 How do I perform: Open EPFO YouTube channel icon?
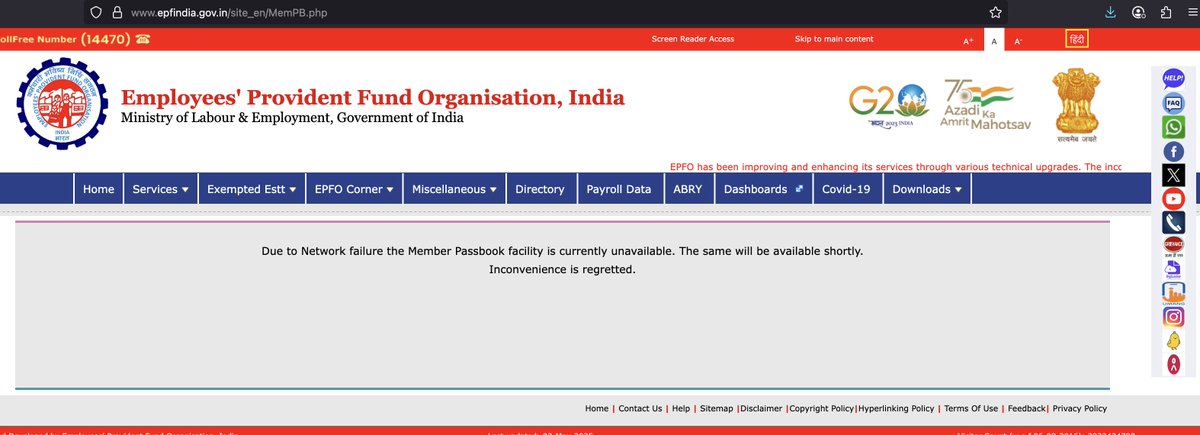(1173, 199)
